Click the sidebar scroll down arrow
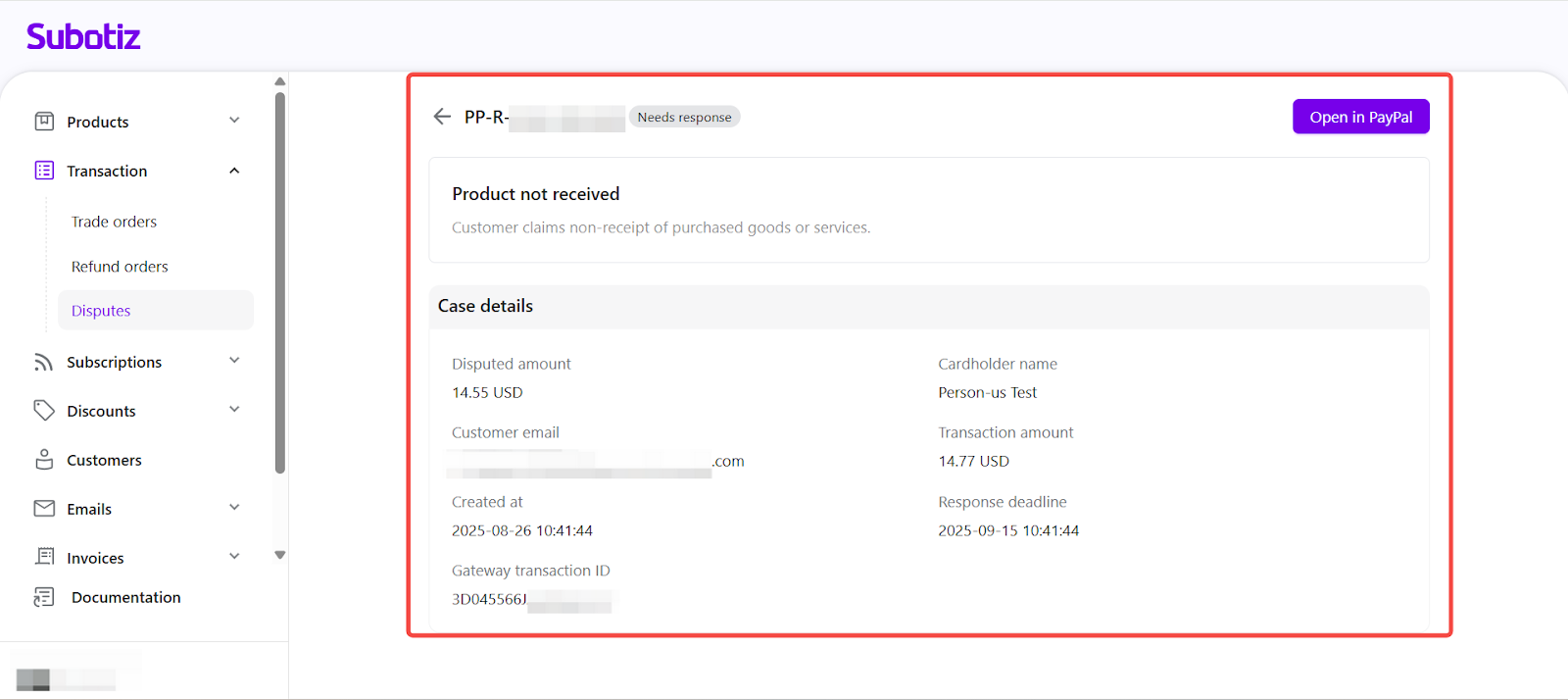 [280, 555]
